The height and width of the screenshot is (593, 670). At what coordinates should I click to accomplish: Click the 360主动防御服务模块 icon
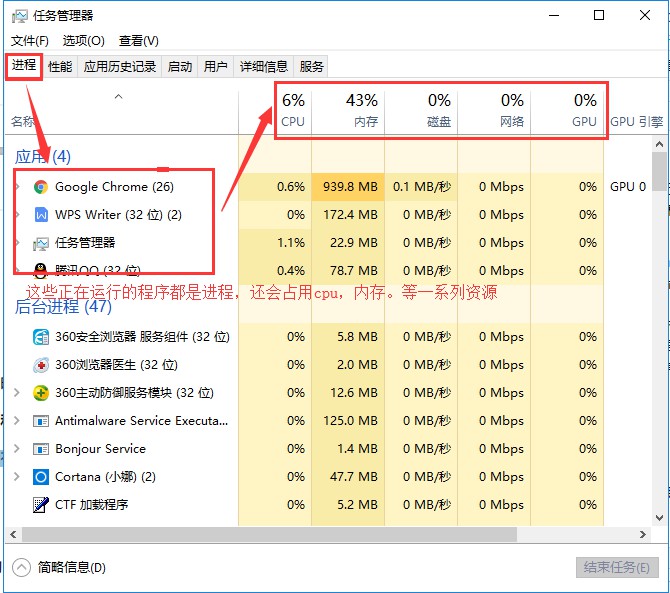tap(41, 393)
